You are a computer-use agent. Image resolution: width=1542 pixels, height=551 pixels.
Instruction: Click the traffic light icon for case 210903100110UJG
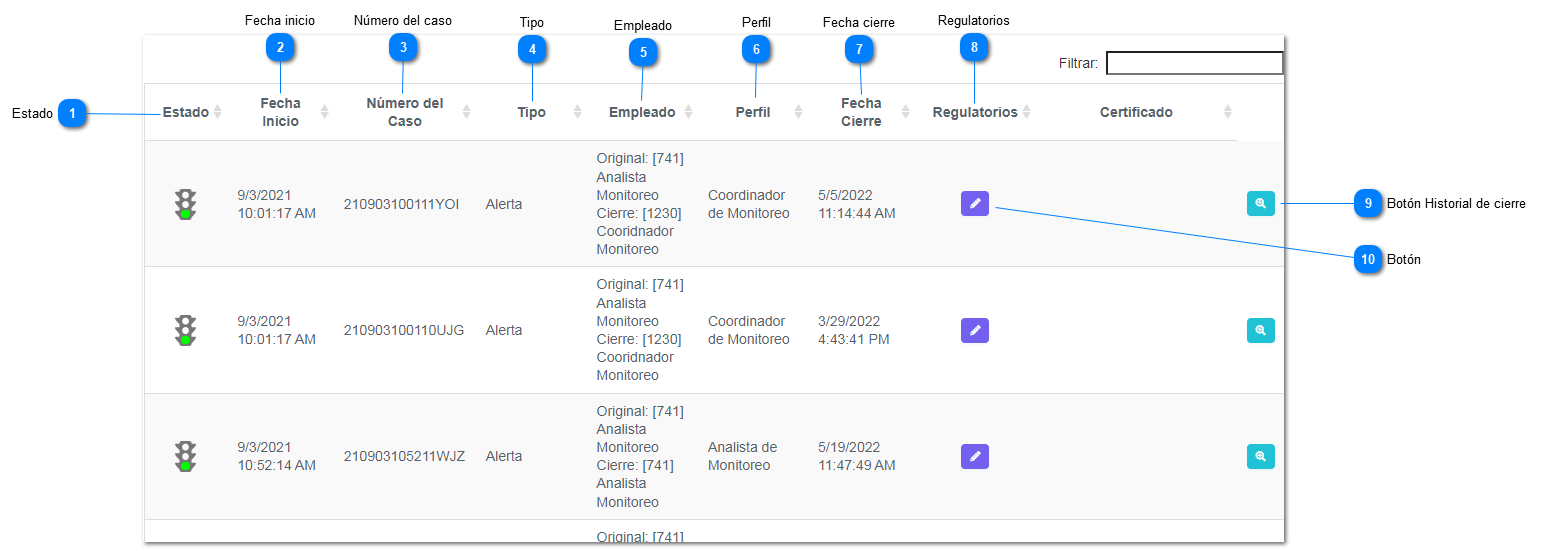[185, 330]
